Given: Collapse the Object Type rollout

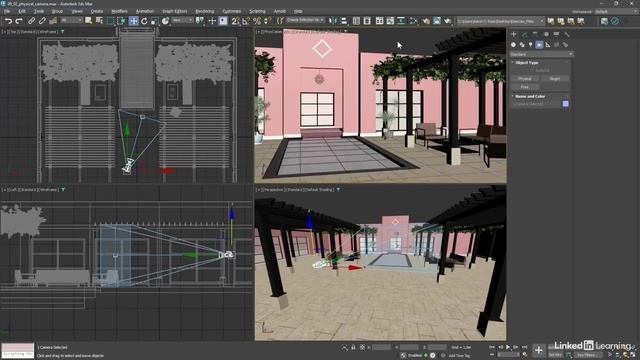Looking at the screenshot, I should (x=527, y=63).
